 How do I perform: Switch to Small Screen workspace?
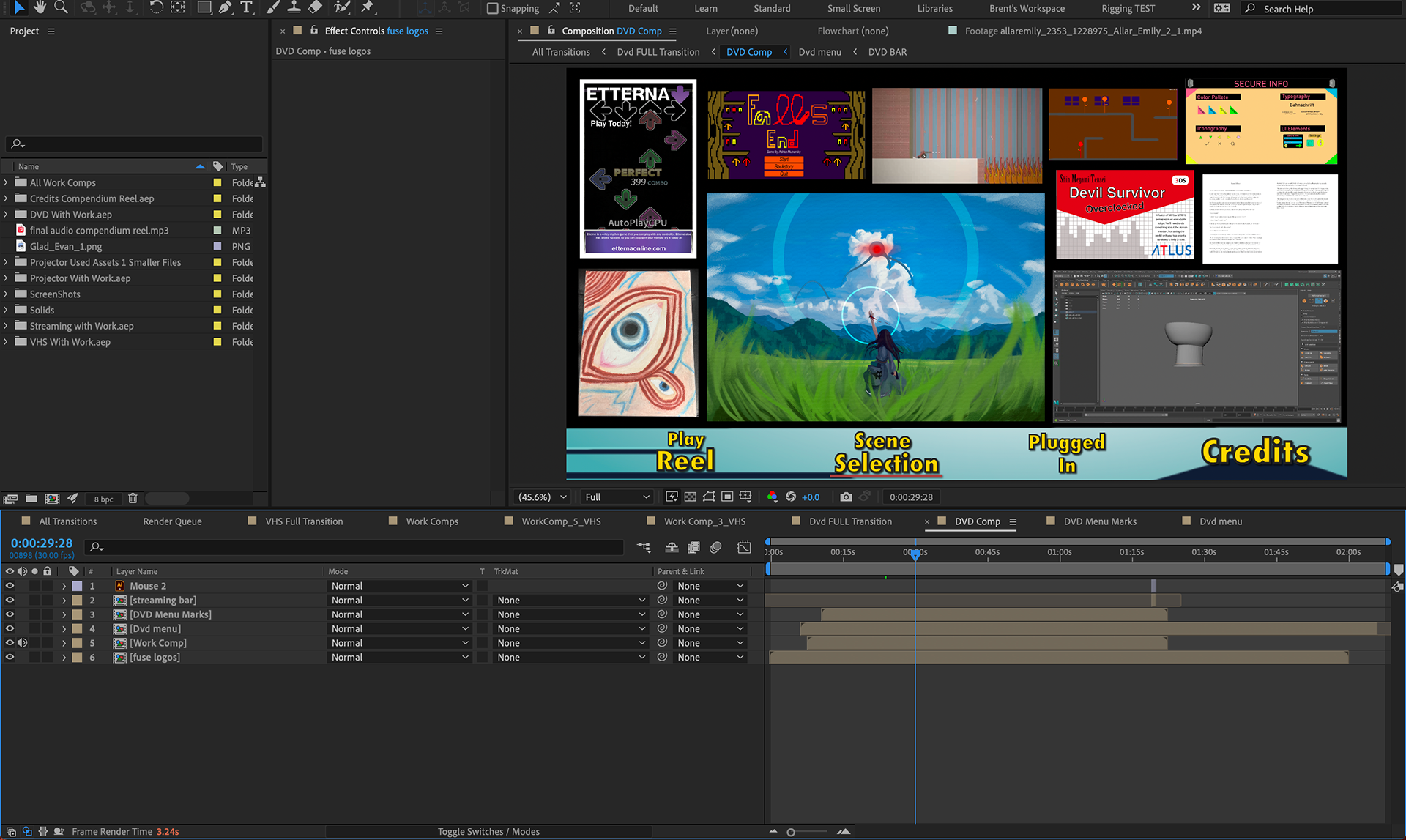[854, 9]
